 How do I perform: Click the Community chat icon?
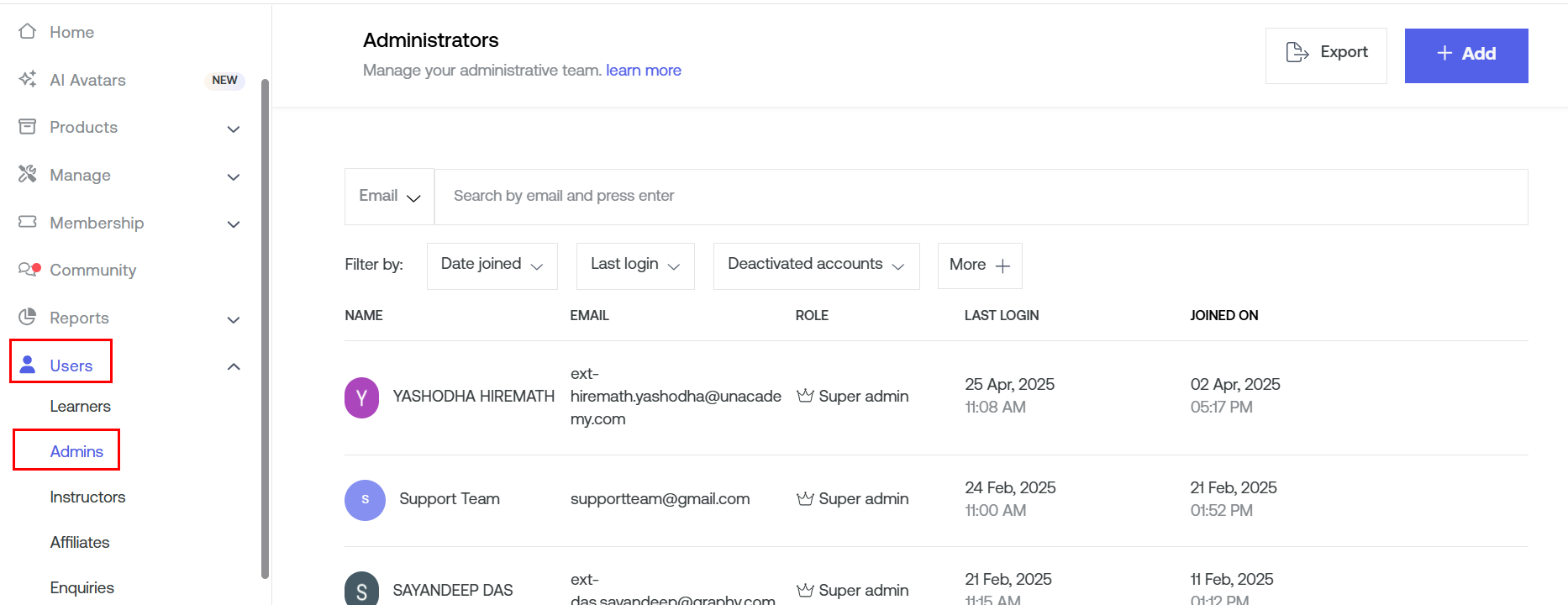pyautogui.click(x=28, y=269)
